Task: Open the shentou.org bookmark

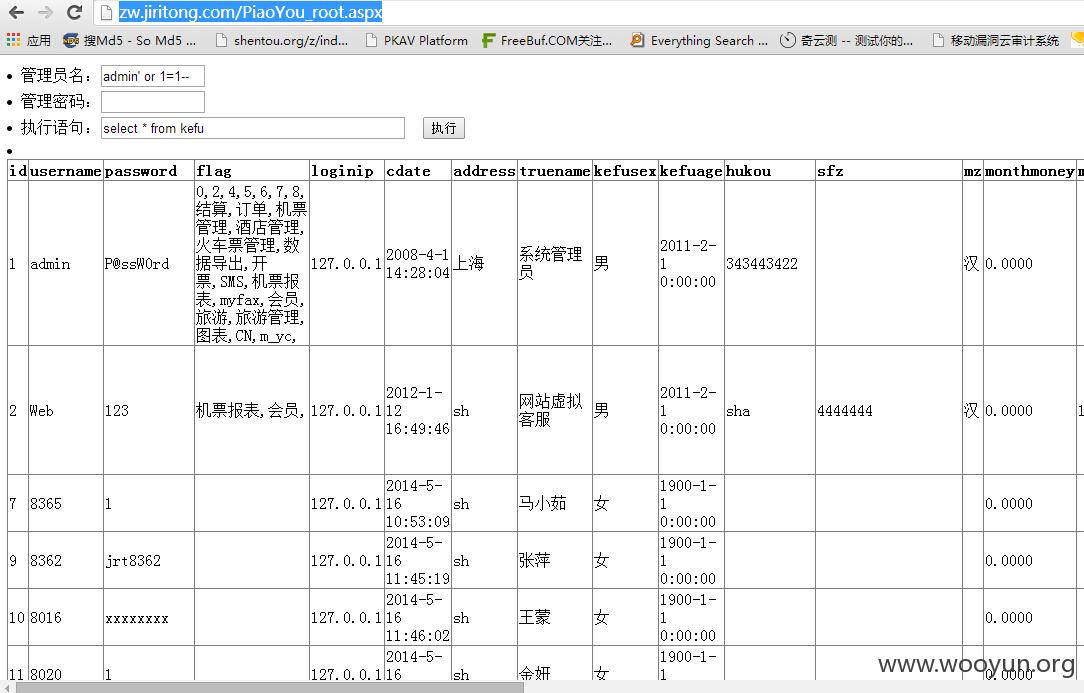Action: coord(281,41)
